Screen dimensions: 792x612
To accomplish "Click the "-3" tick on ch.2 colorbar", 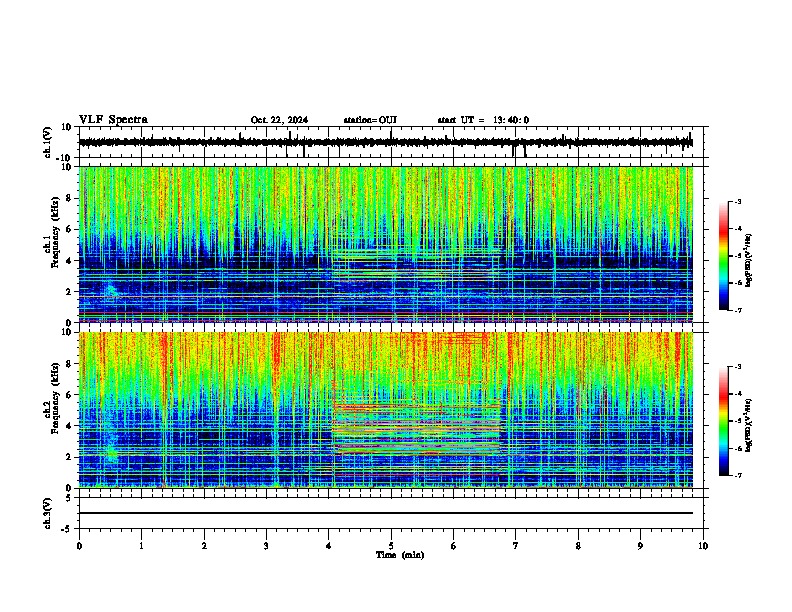I will tap(738, 367).
